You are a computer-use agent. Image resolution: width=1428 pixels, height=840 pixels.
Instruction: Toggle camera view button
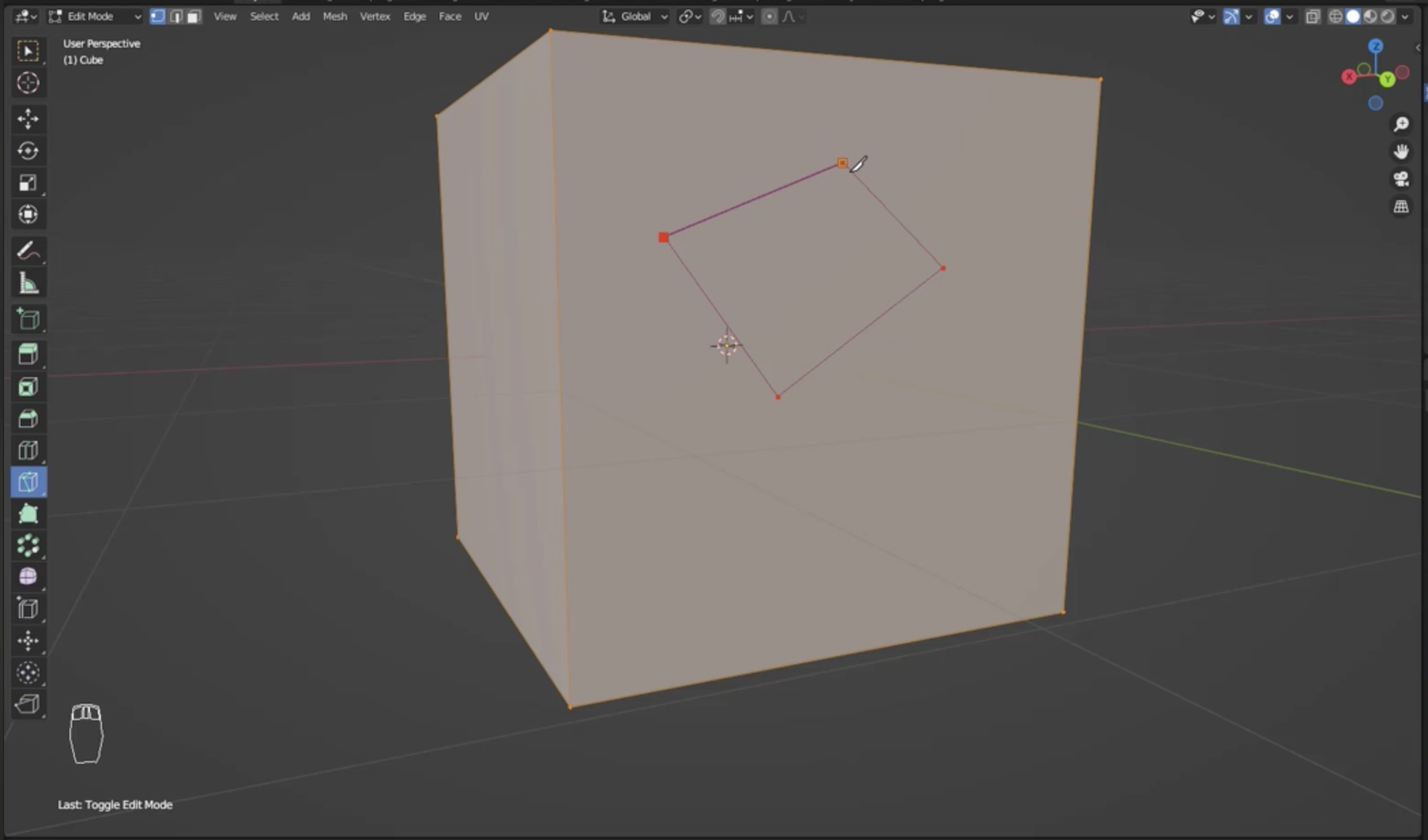[x=1401, y=179]
